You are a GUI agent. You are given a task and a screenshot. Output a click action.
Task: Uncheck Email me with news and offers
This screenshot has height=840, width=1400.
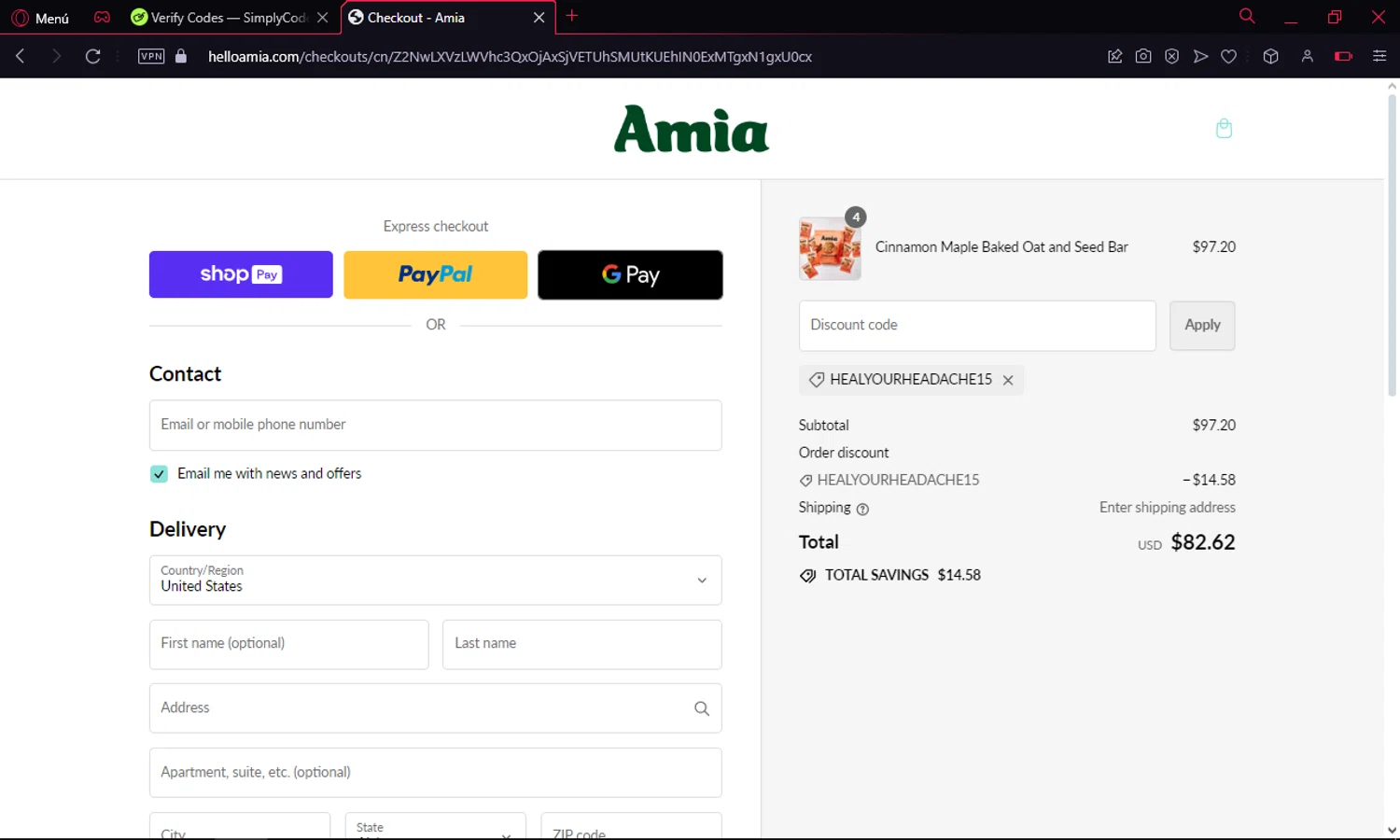[159, 473]
